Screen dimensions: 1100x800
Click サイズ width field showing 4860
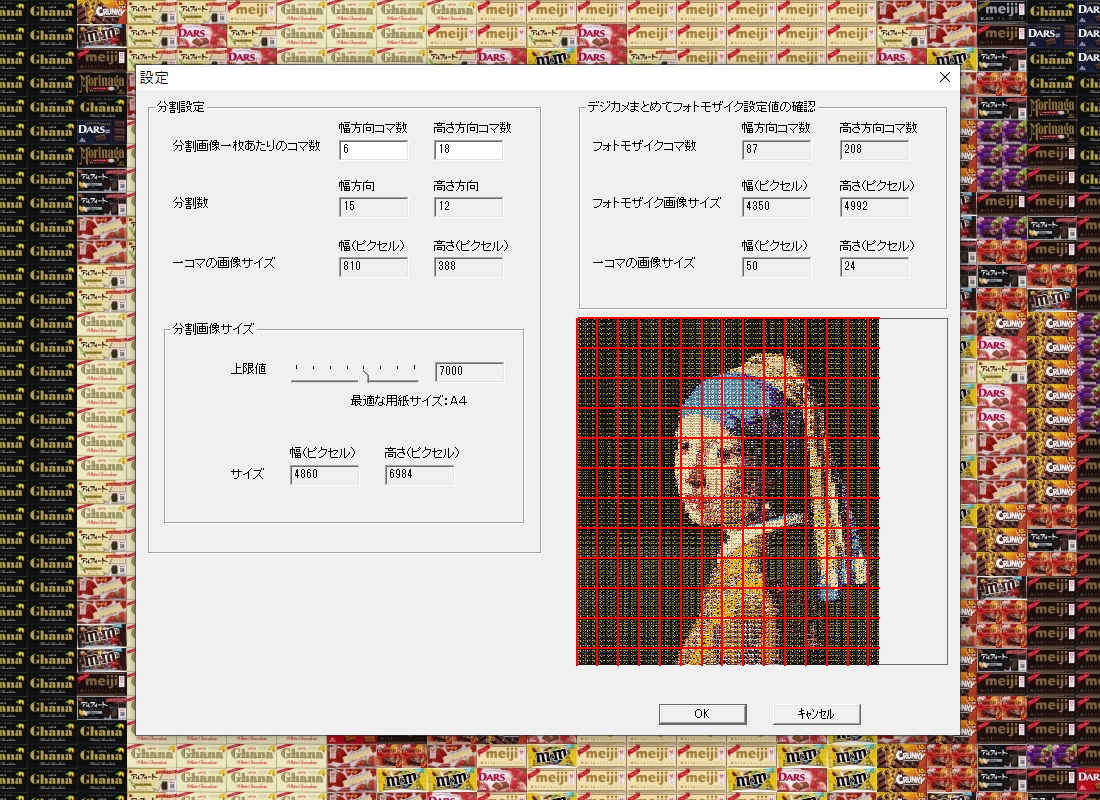click(324, 474)
